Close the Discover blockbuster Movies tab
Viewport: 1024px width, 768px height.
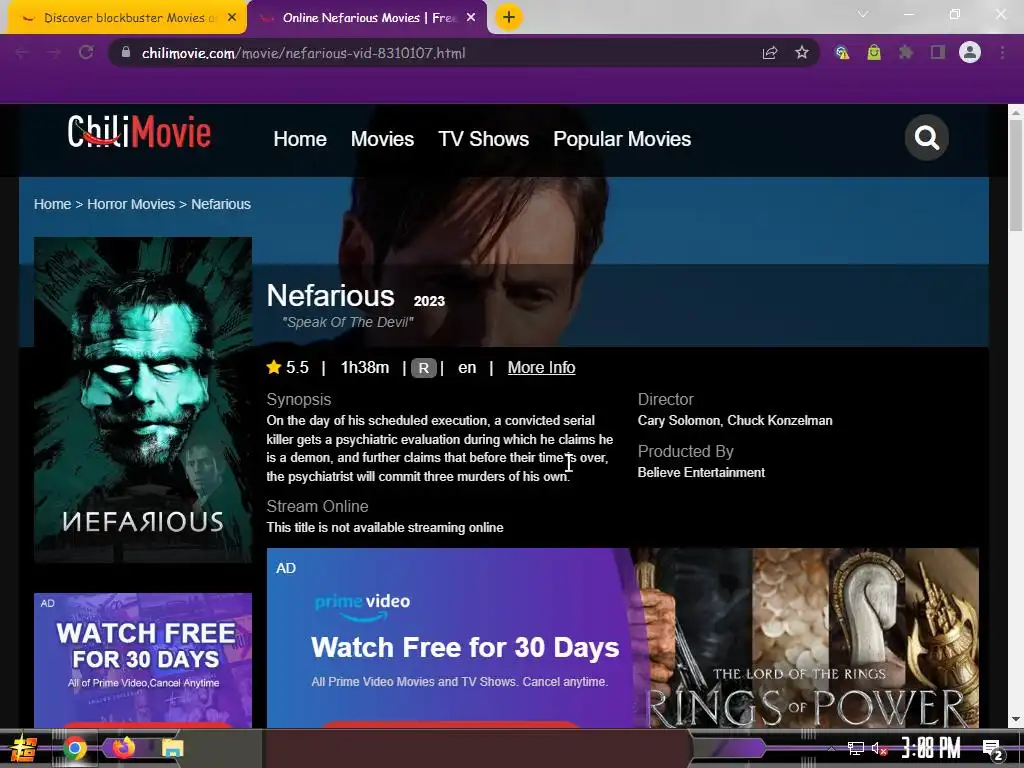click(x=232, y=18)
